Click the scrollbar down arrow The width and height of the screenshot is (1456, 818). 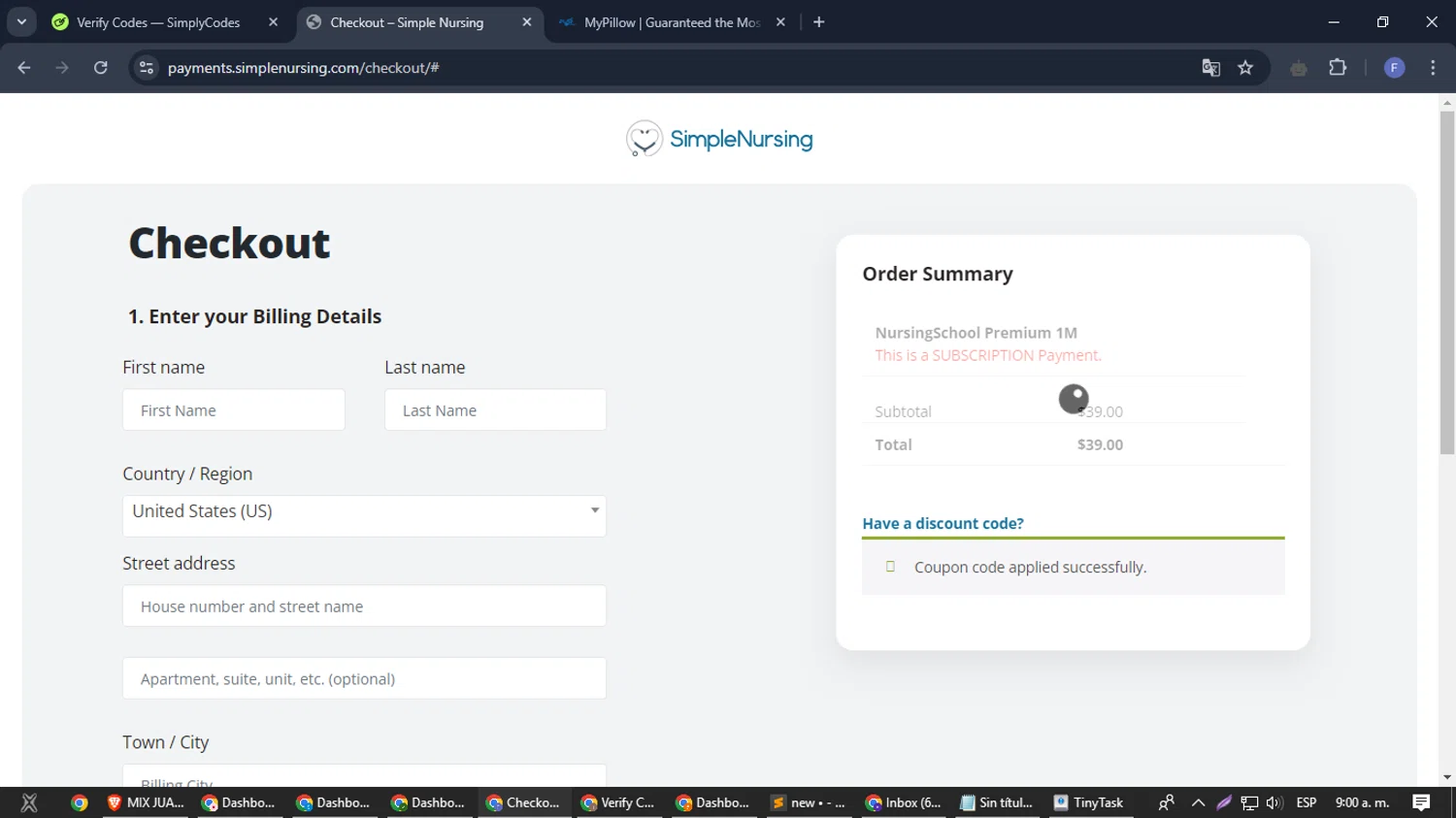1447,777
